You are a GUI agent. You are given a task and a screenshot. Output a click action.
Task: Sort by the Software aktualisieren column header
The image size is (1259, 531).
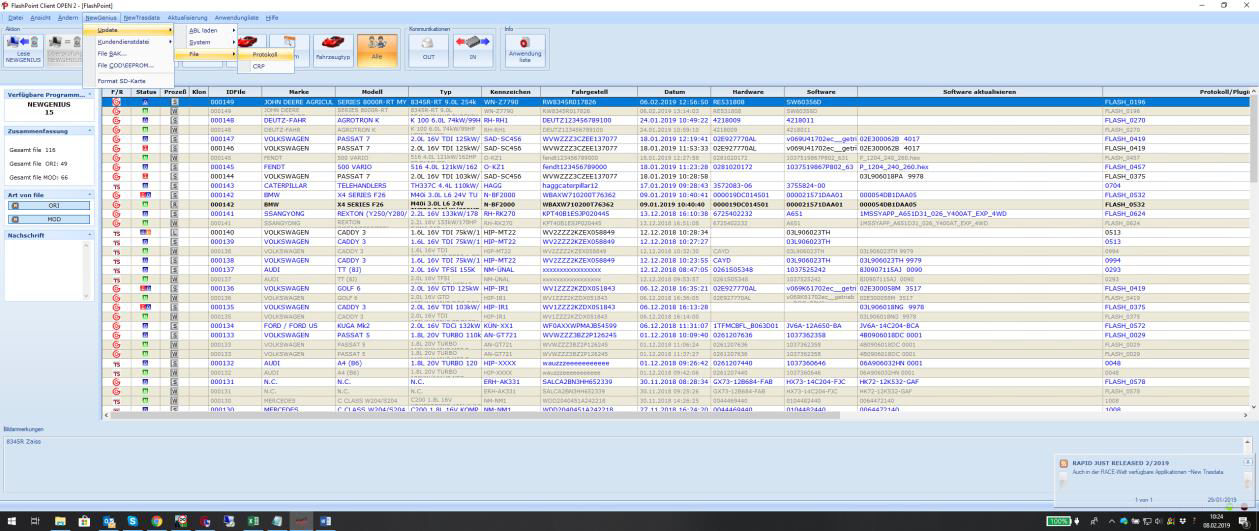[x=979, y=91]
